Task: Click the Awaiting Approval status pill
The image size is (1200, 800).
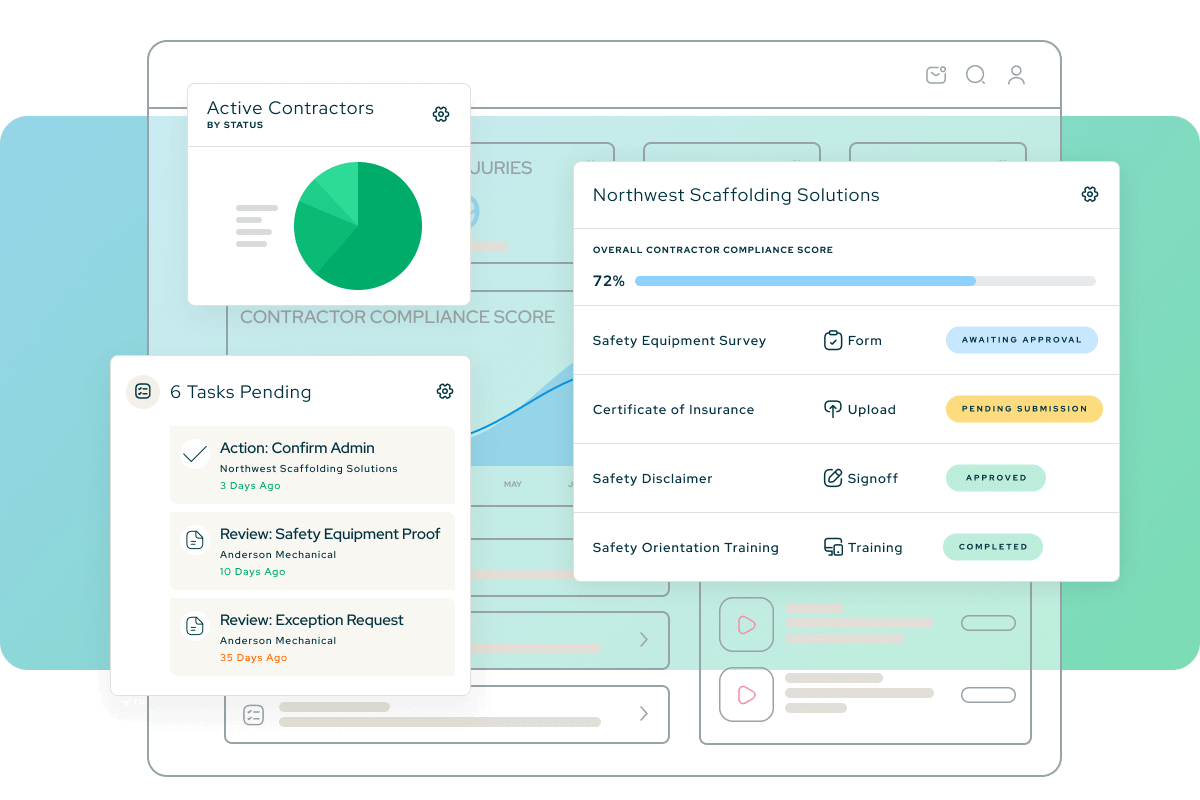Action: coord(1021,340)
